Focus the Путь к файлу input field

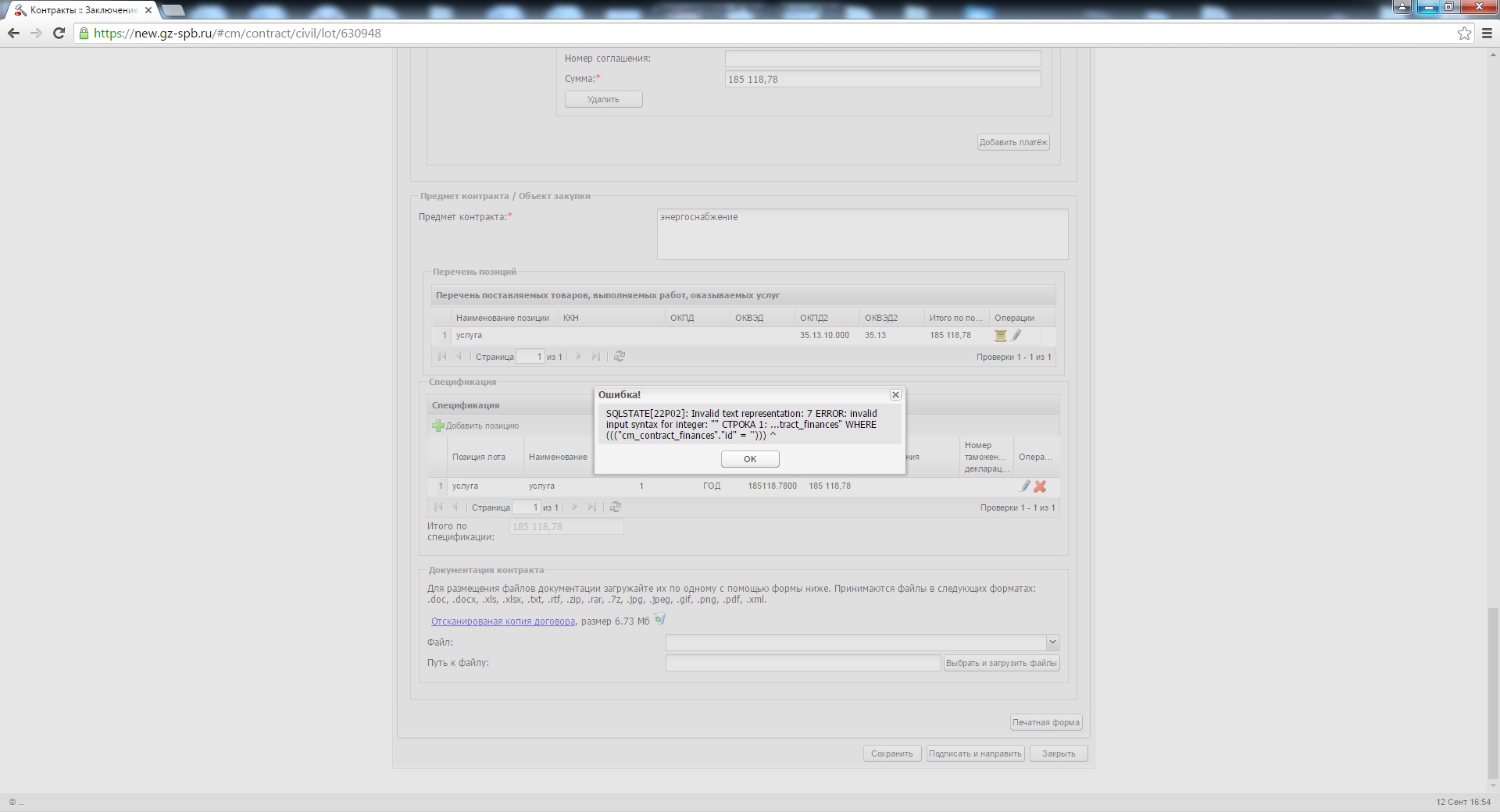pyautogui.click(x=803, y=663)
